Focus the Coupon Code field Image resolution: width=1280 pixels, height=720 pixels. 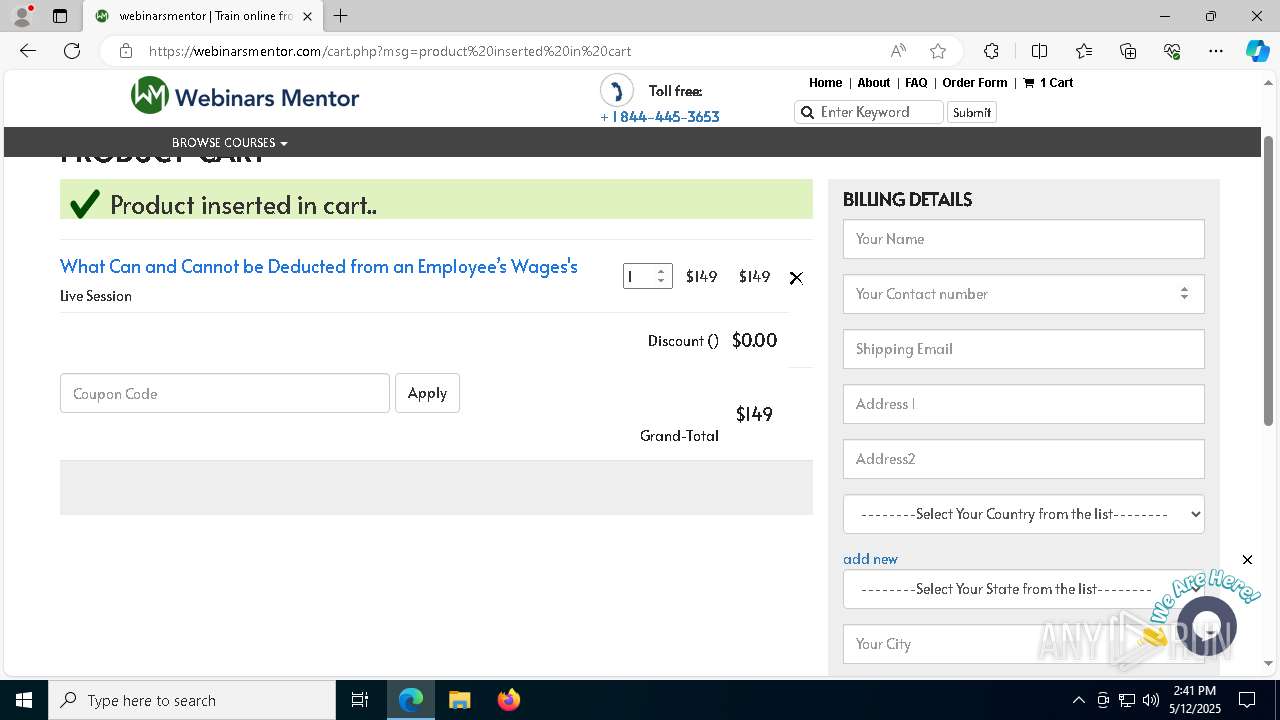point(225,393)
